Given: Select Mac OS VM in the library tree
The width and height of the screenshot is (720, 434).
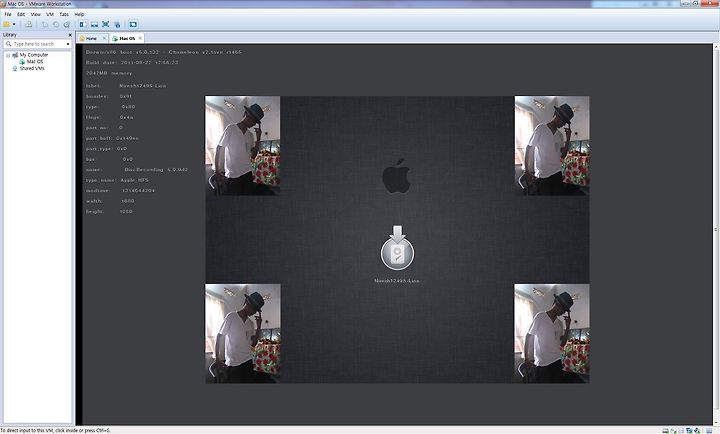Looking at the screenshot, I should point(35,62).
